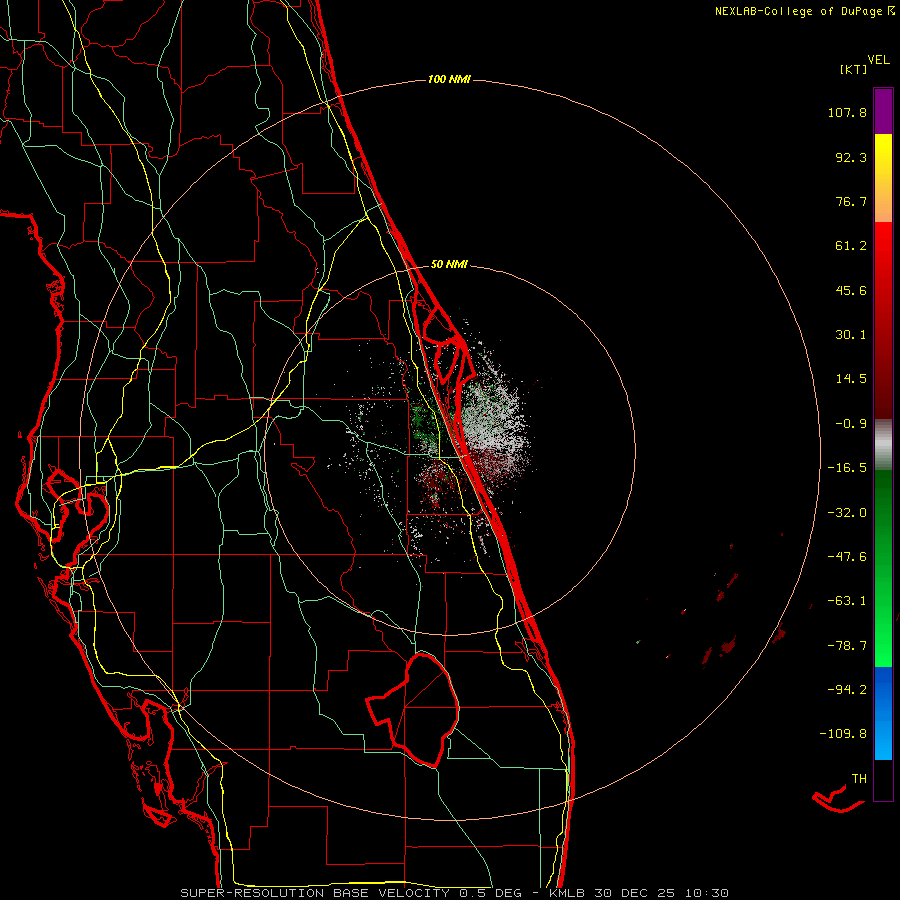Select the 61.2 scale value
900x900 pixels.
point(851,246)
